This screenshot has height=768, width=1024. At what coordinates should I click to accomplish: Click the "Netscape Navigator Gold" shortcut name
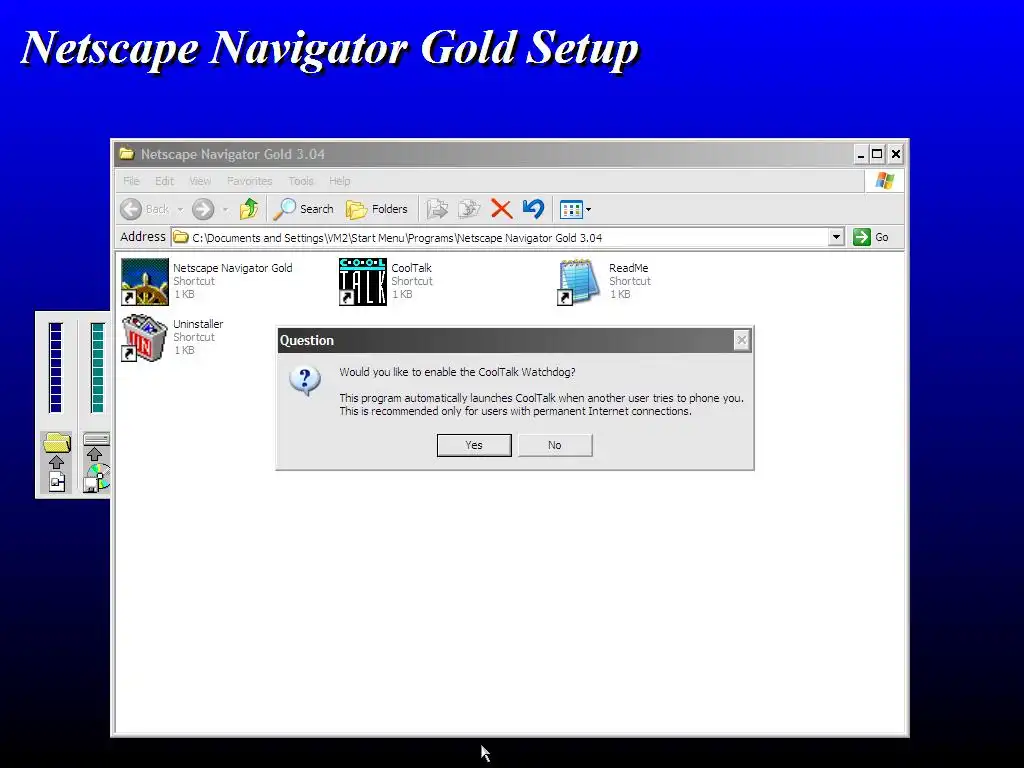(x=232, y=268)
